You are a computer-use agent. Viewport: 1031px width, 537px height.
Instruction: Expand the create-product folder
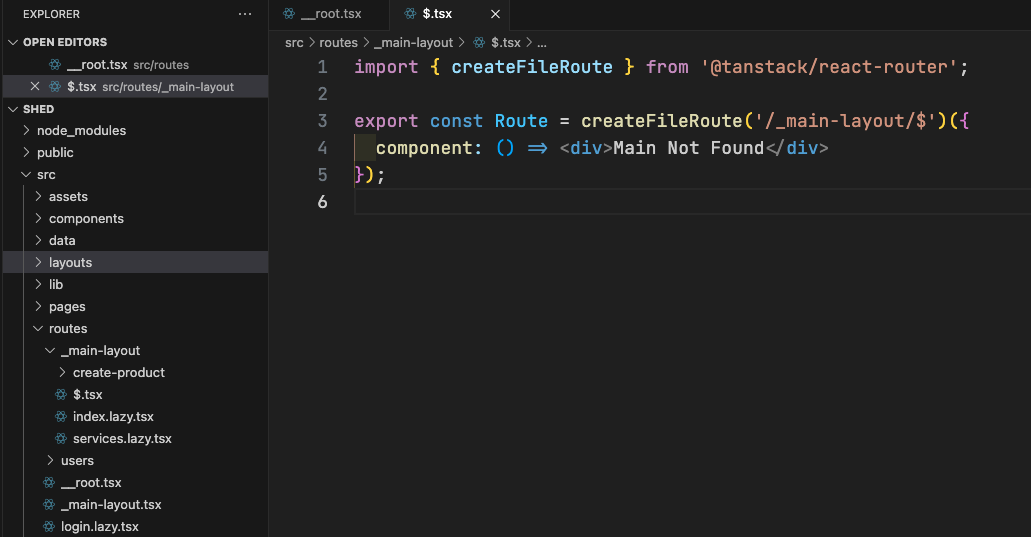click(62, 372)
